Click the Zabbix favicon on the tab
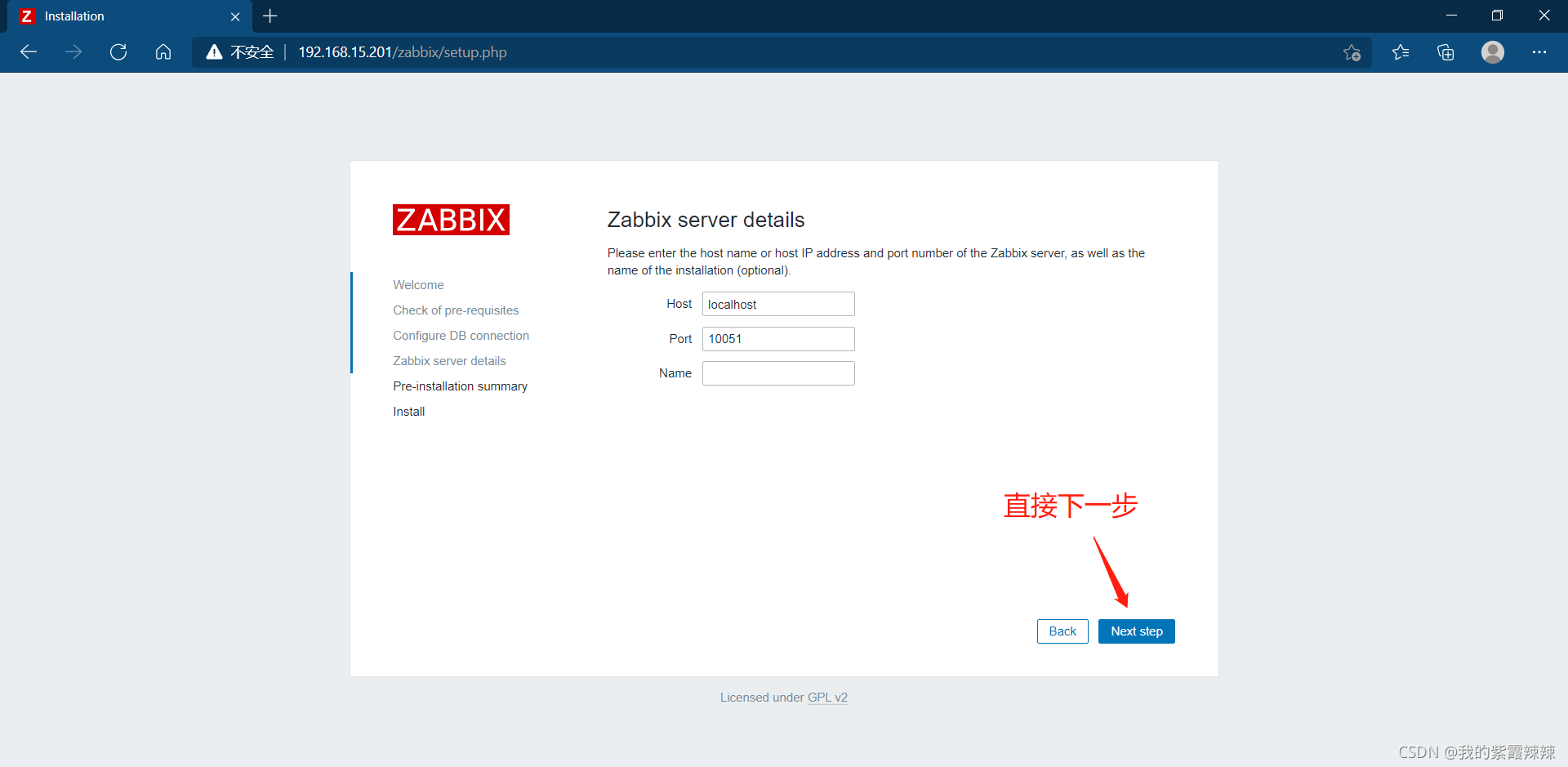 tap(27, 16)
